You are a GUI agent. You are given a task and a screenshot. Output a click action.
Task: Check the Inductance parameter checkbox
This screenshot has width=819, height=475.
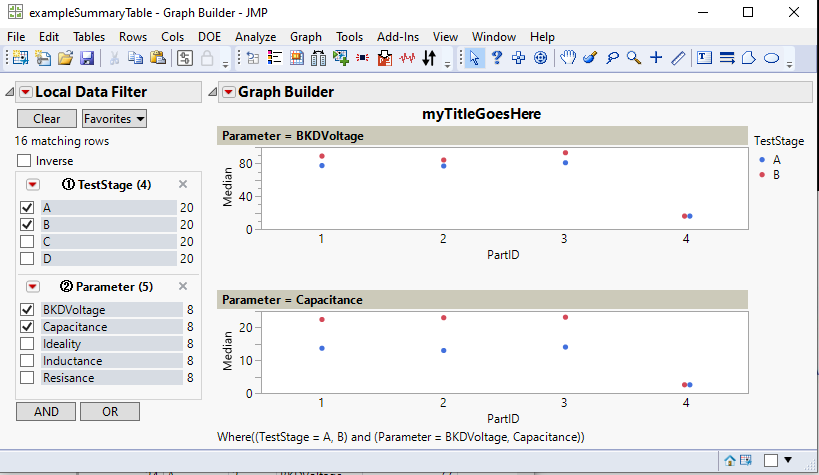point(27,361)
